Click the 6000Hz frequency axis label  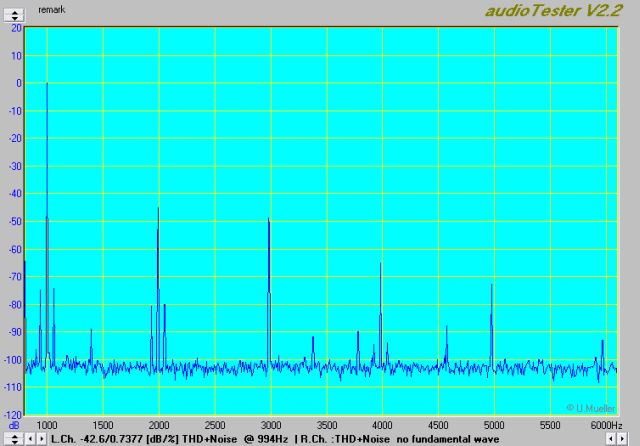click(x=607, y=425)
